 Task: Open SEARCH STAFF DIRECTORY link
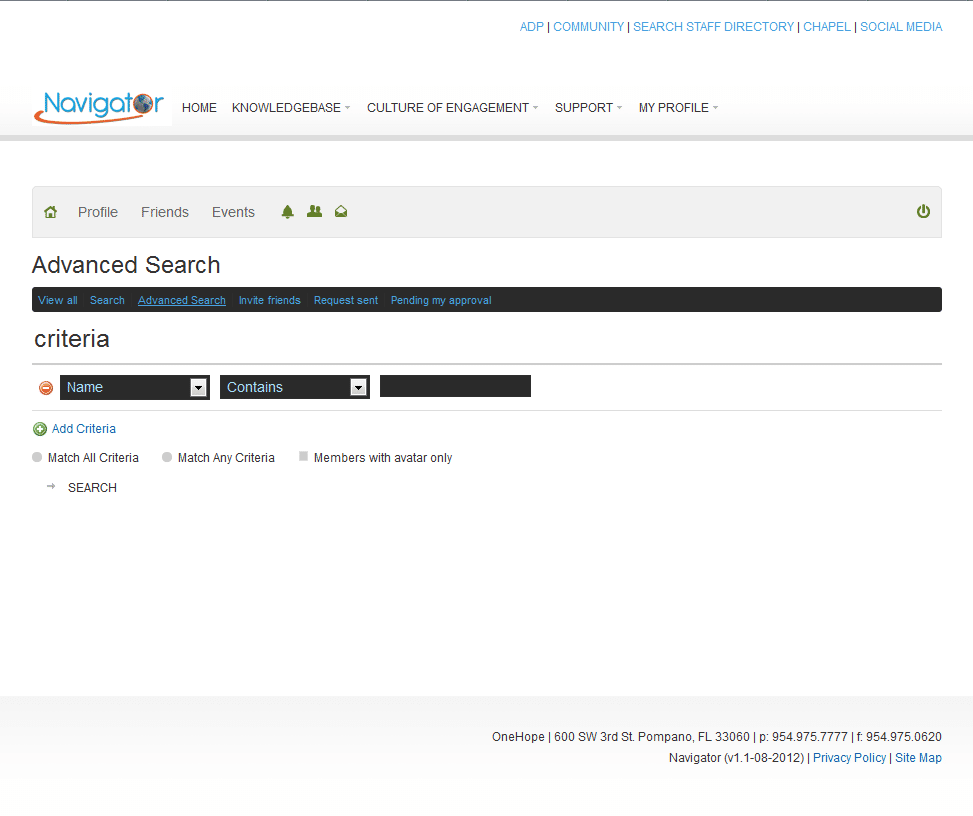(x=714, y=27)
